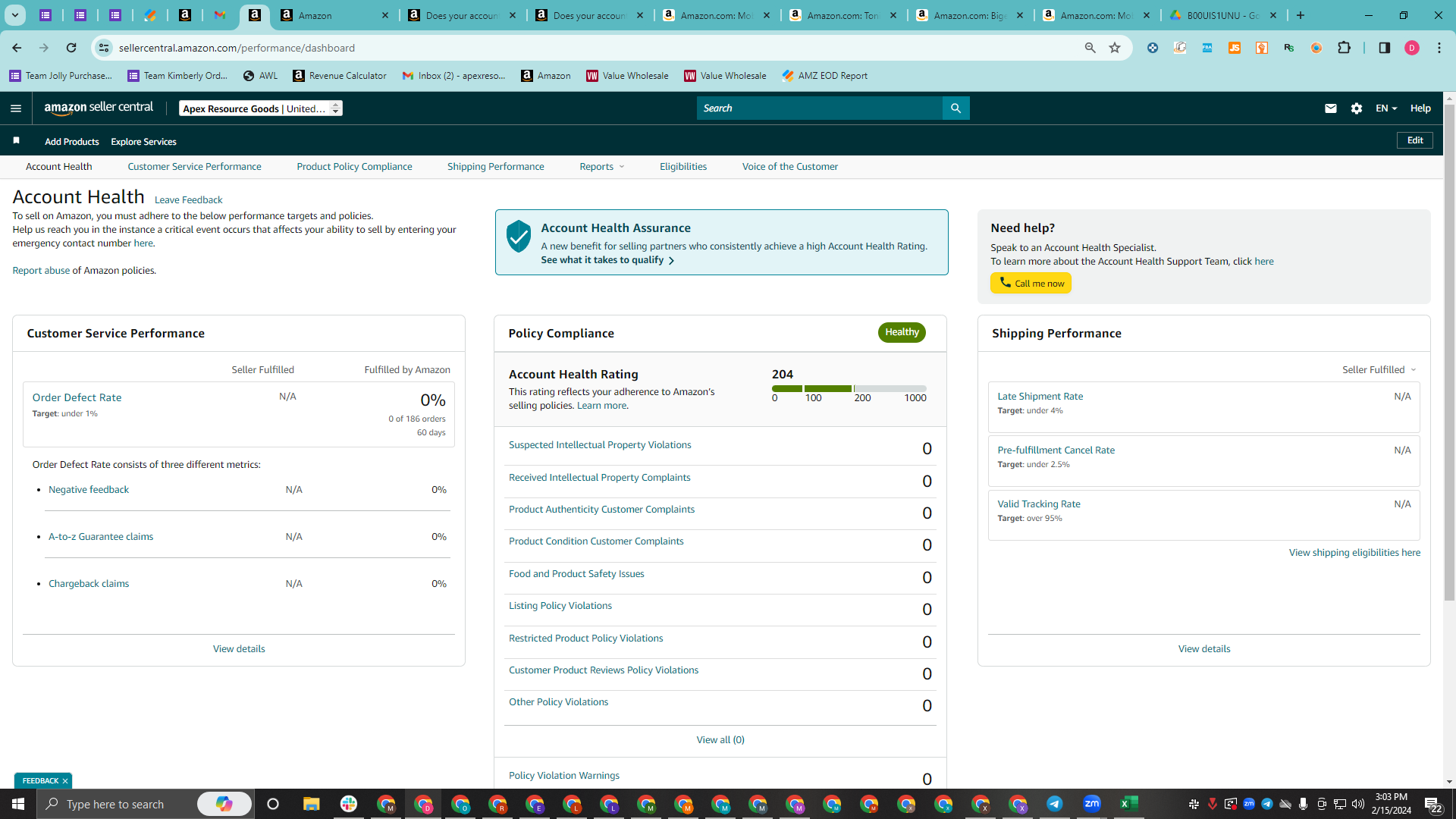Click the bookmark flag icon
This screenshot has height=819, width=1456.
(x=16, y=141)
